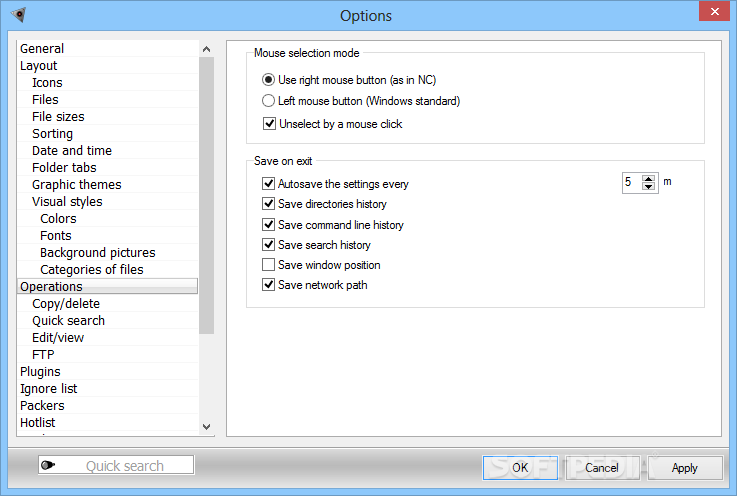737x496 pixels.
Task: Select Graphic themes category
Action: (108, 184)
